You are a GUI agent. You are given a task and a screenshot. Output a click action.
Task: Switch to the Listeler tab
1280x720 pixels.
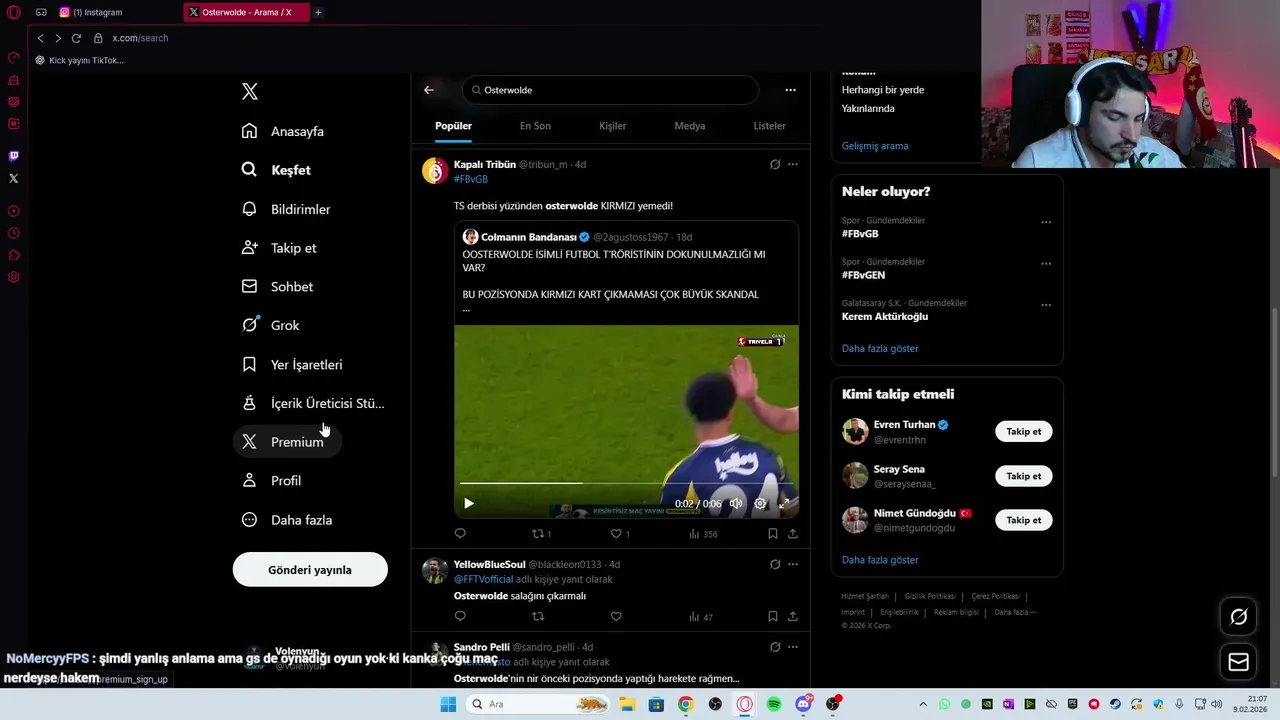tap(769, 126)
